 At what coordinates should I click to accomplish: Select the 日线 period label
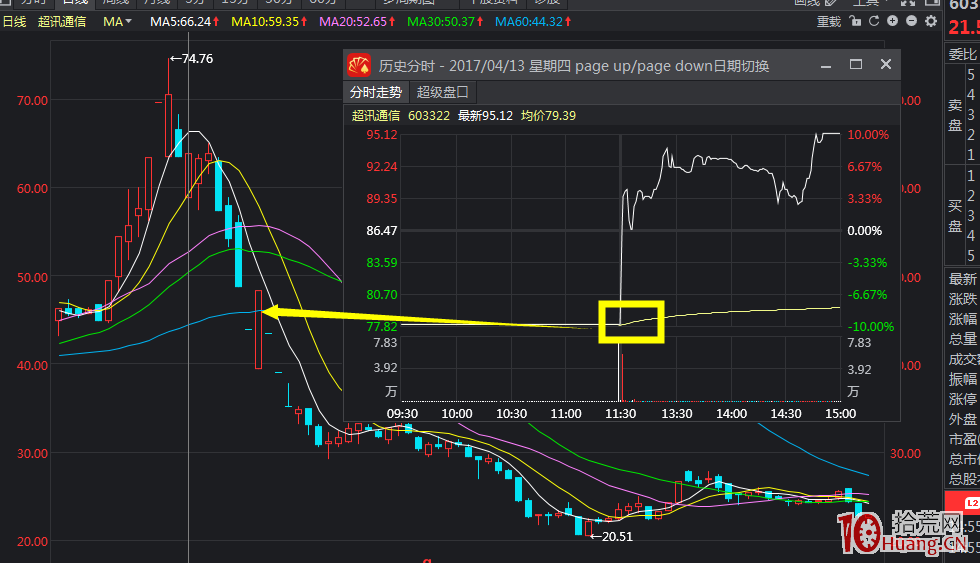[x=14, y=22]
